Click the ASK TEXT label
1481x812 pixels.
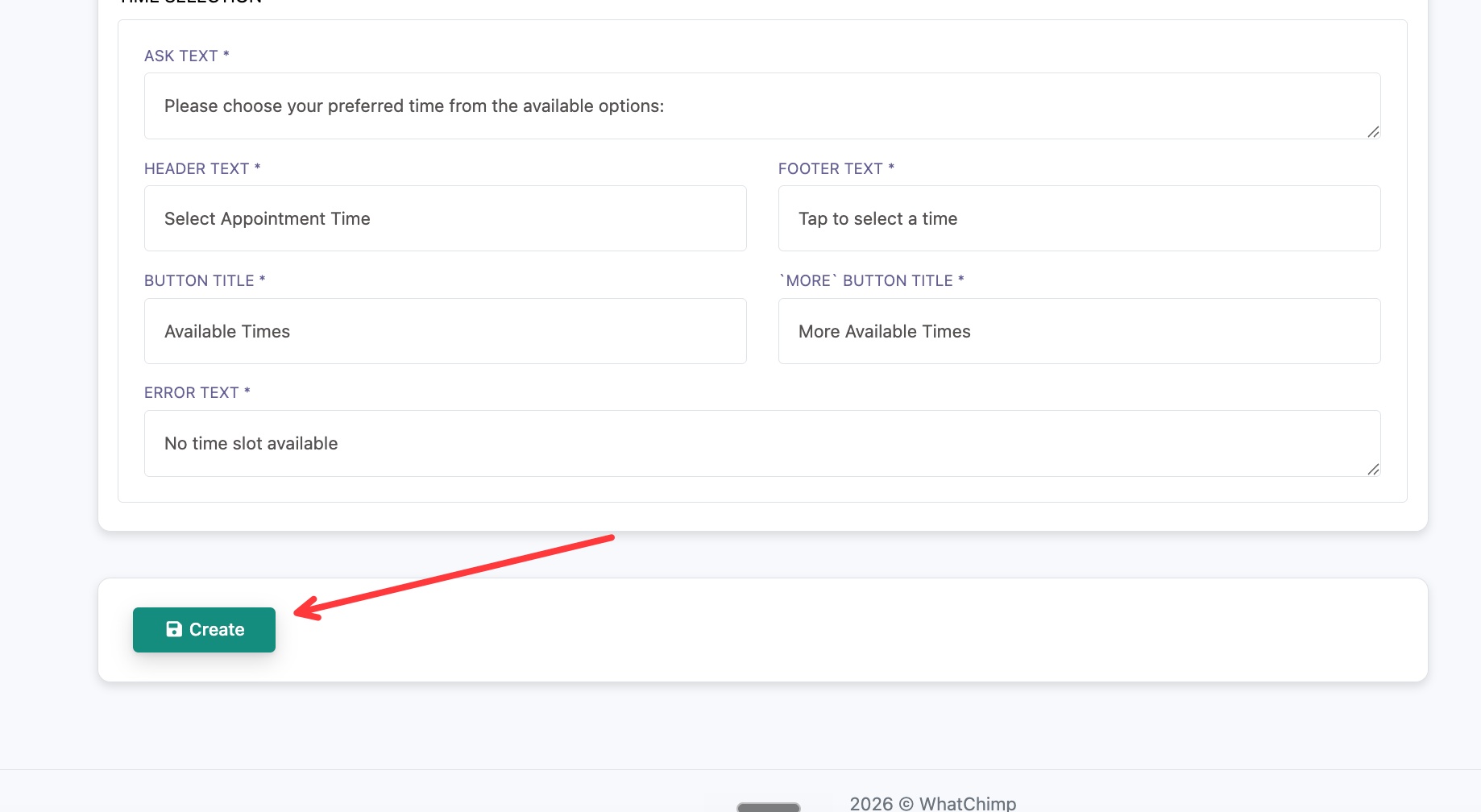(187, 56)
